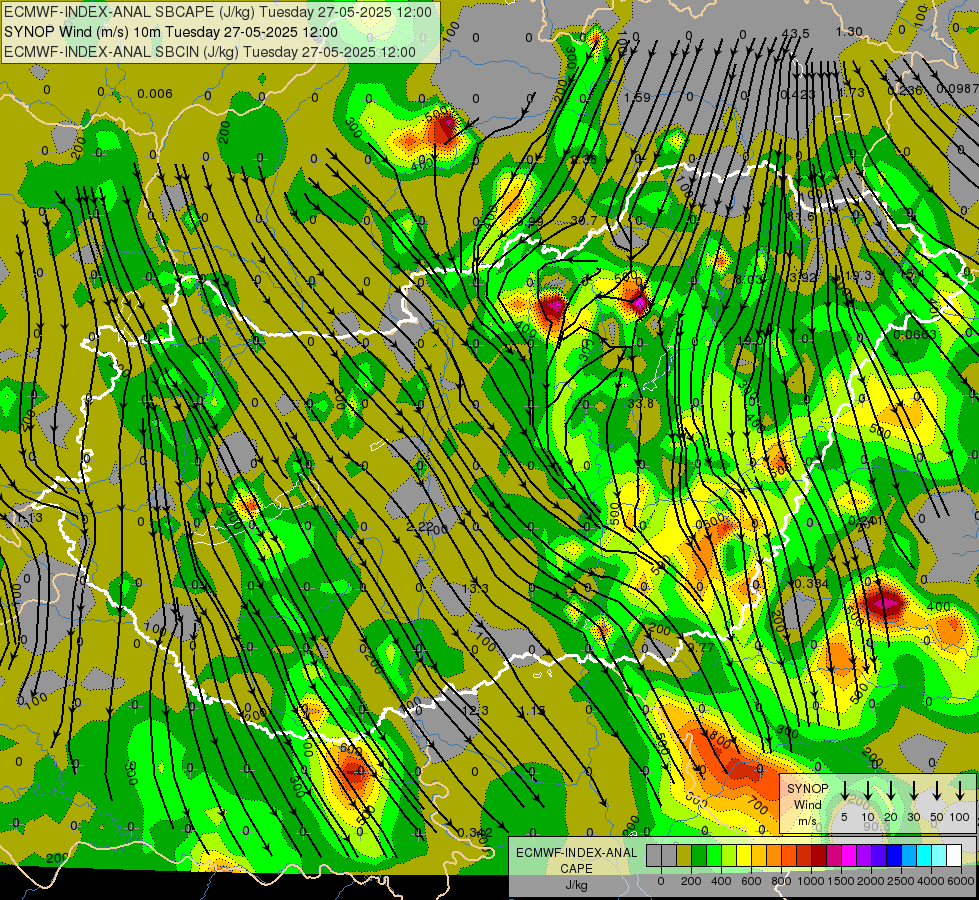Click the 12.3 value on the map
This screenshot has width=979, height=900.
click(x=475, y=711)
